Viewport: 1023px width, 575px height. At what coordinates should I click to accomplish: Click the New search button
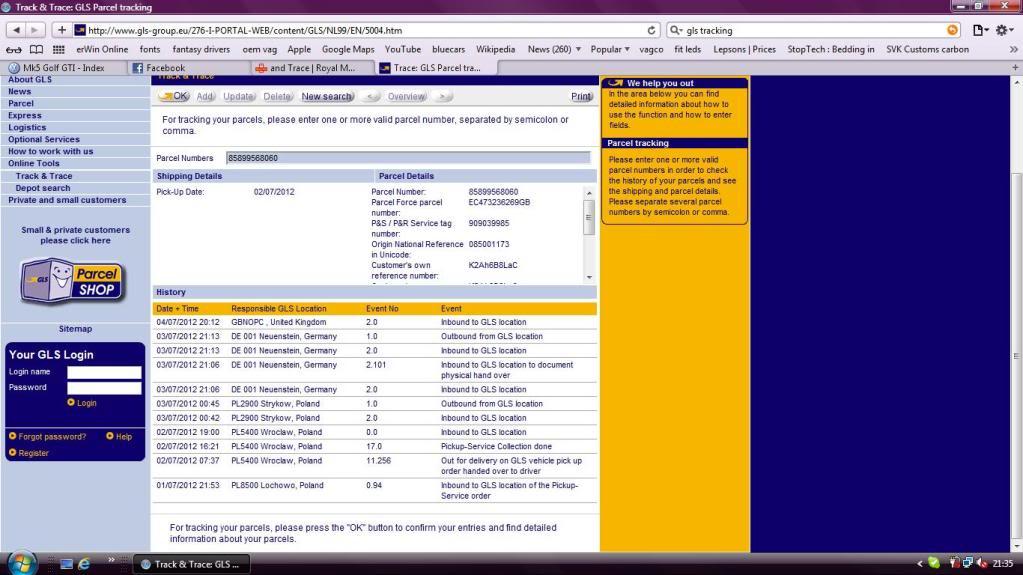[x=328, y=97]
